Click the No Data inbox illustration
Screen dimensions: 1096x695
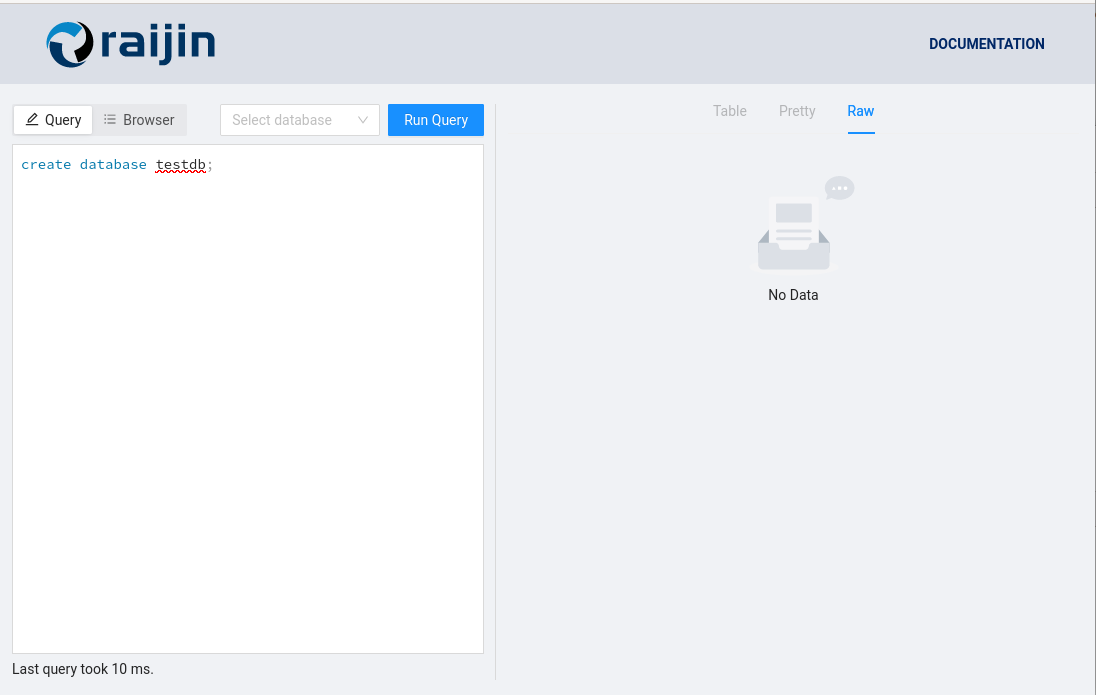(801, 223)
